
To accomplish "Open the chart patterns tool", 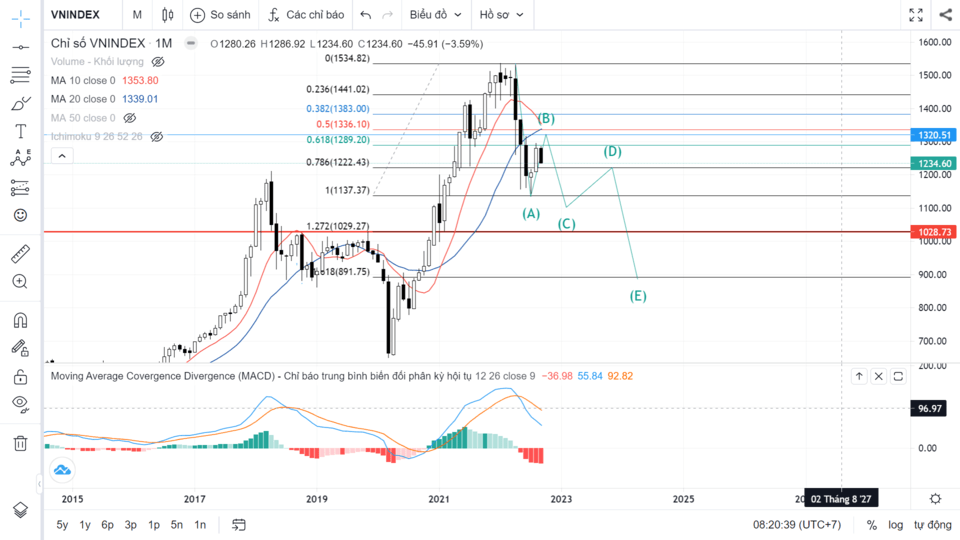I will pyautogui.click(x=20, y=158).
